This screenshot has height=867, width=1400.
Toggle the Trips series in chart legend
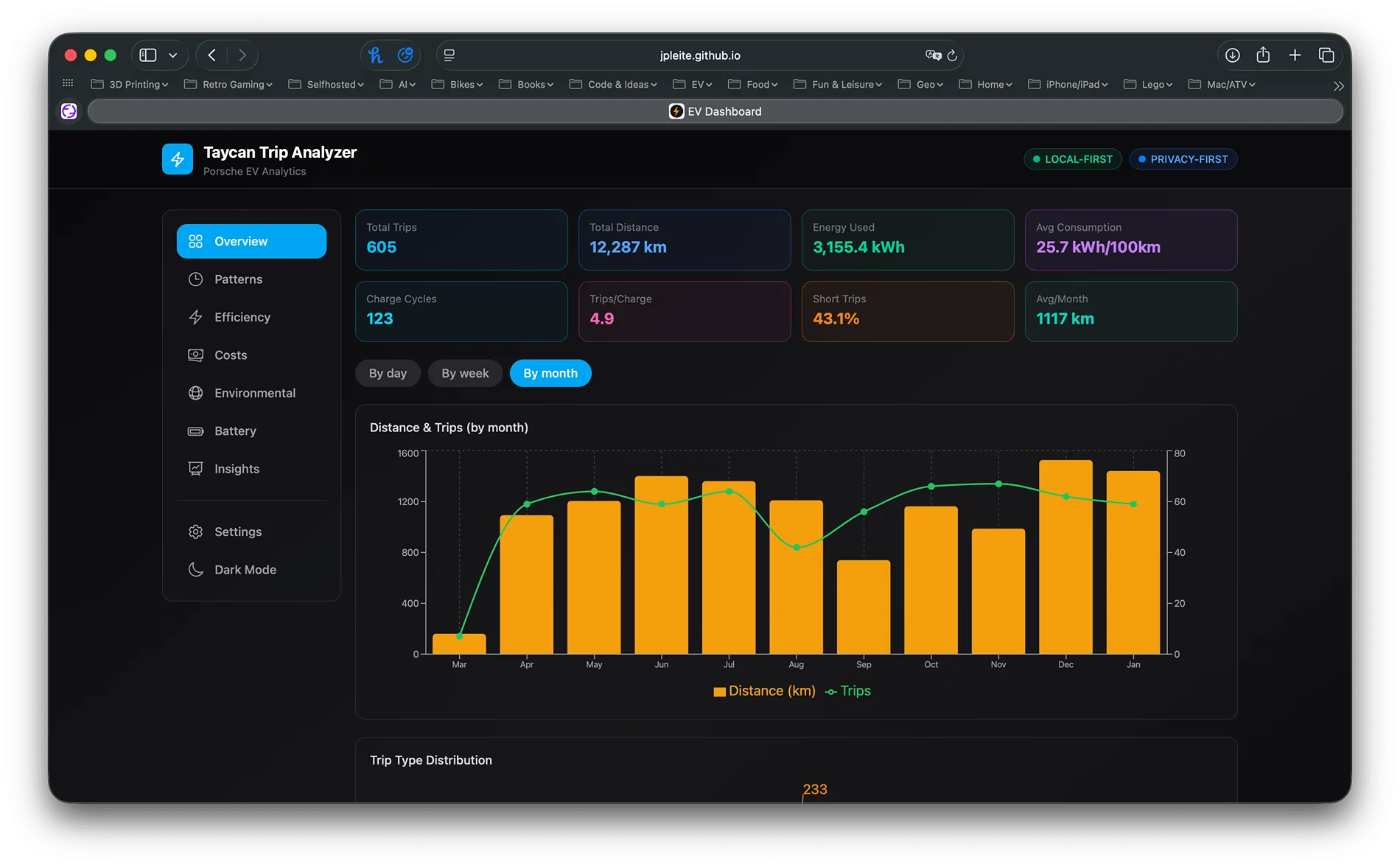pyautogui.click(x=847, y=691)
